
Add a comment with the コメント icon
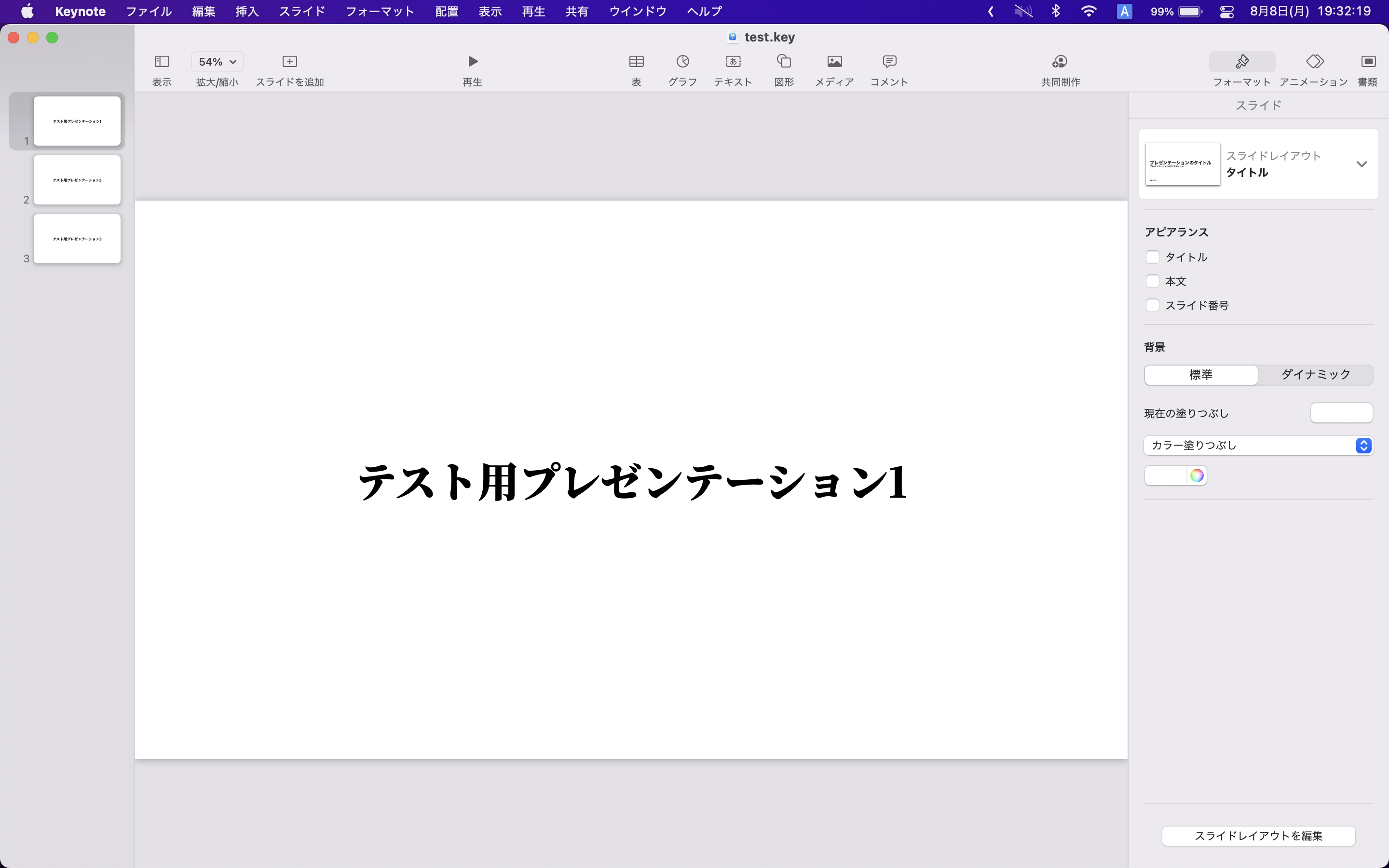(889, 61)
